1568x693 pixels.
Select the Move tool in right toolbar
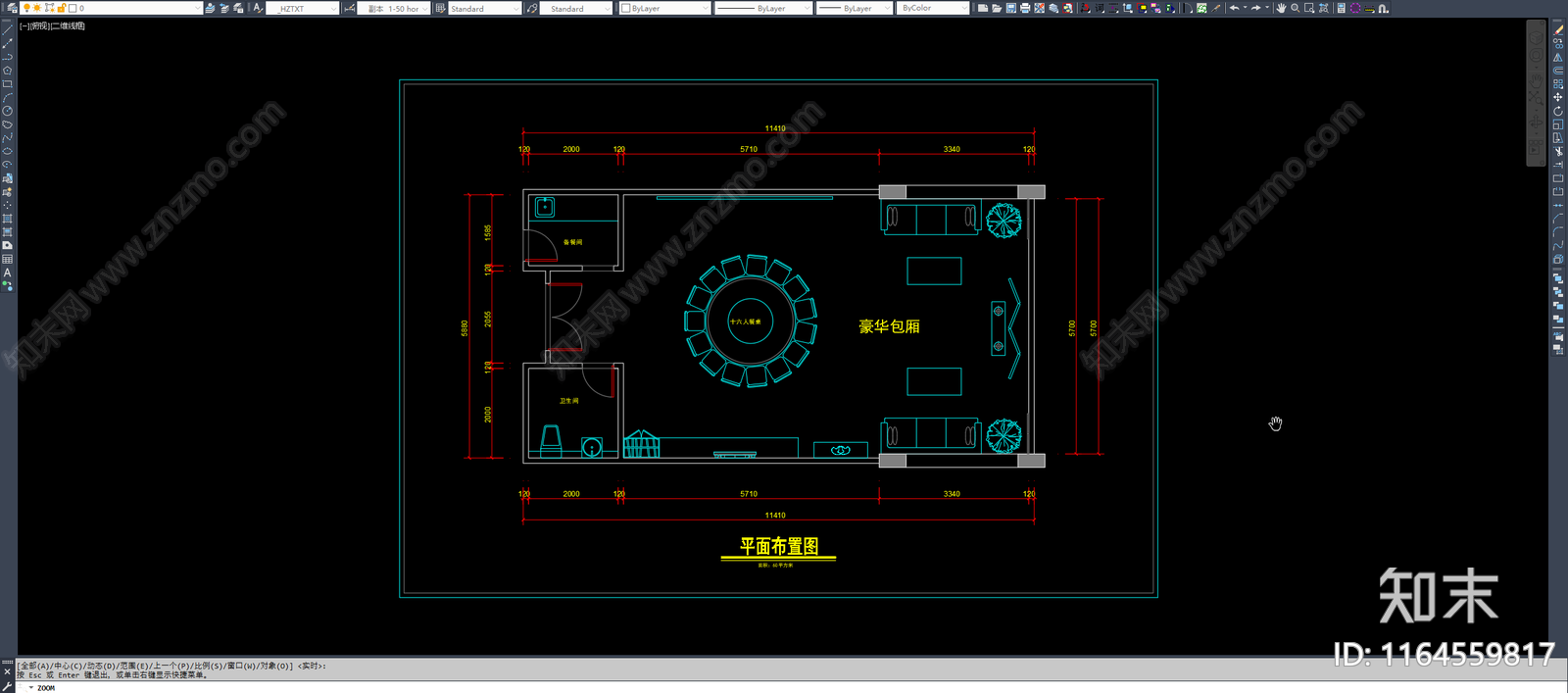pos(1558,97)
